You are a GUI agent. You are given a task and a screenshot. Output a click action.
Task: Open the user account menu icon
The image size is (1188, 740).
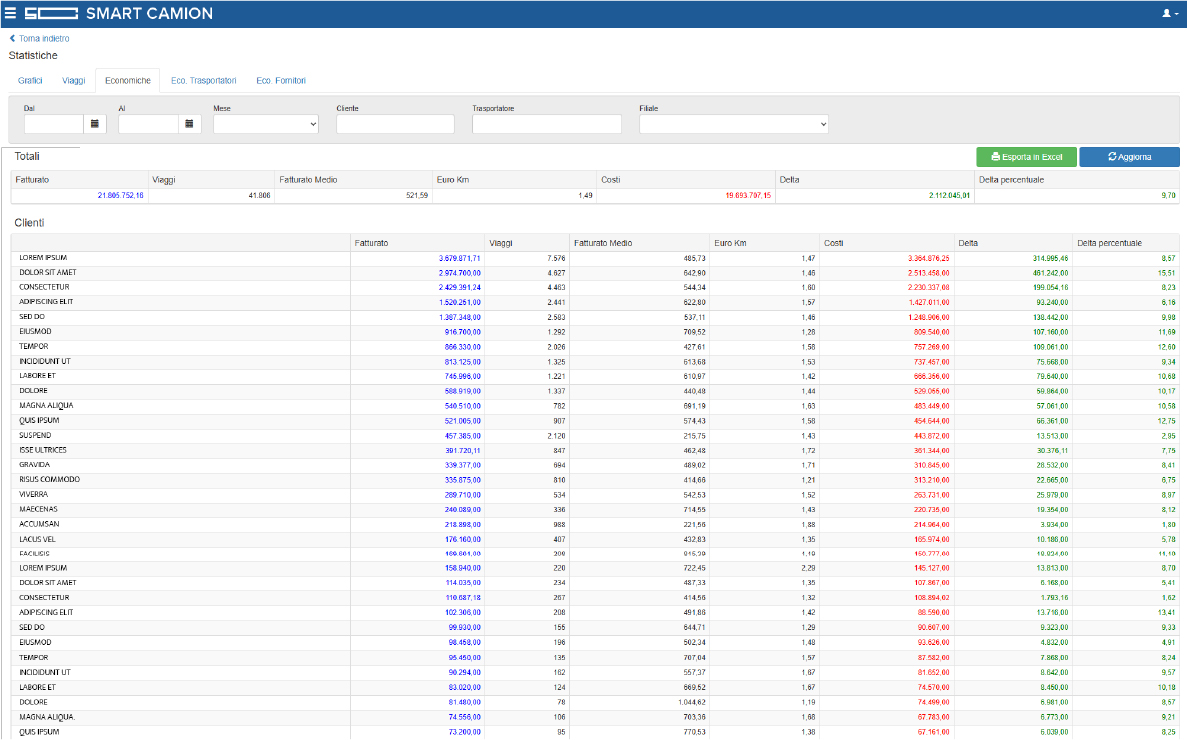(x=1170, y=13)
